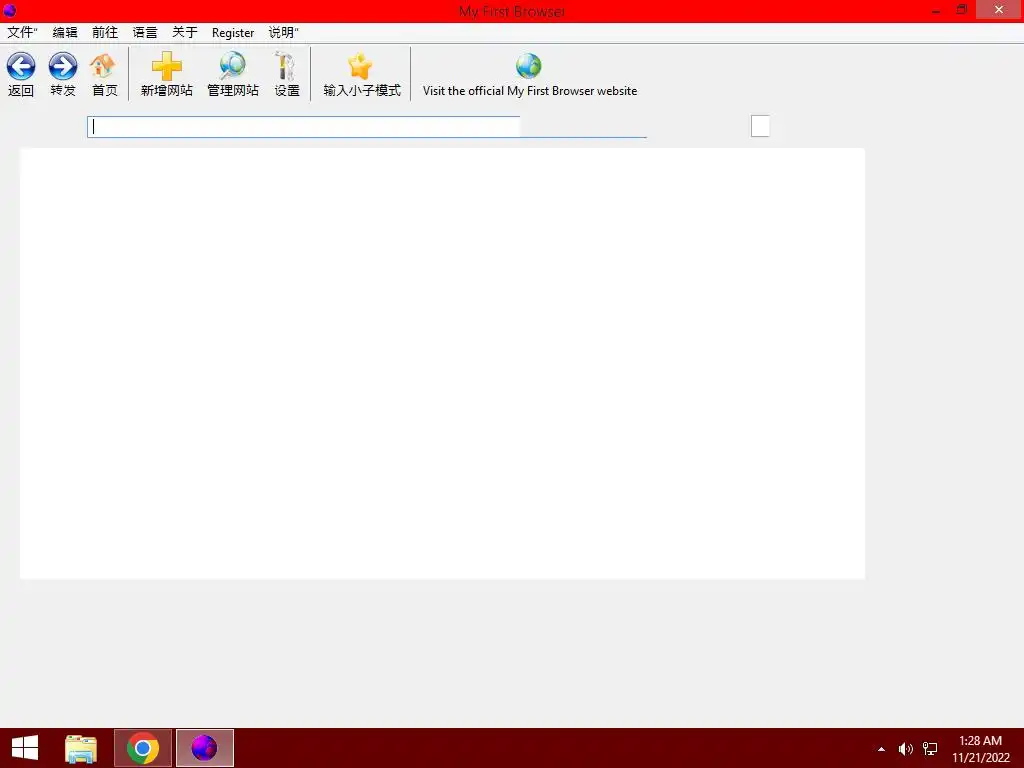Open the 编辑 menu
Image resolution: width=1024 pixels, height=768 pixels.
pos(65,33)
